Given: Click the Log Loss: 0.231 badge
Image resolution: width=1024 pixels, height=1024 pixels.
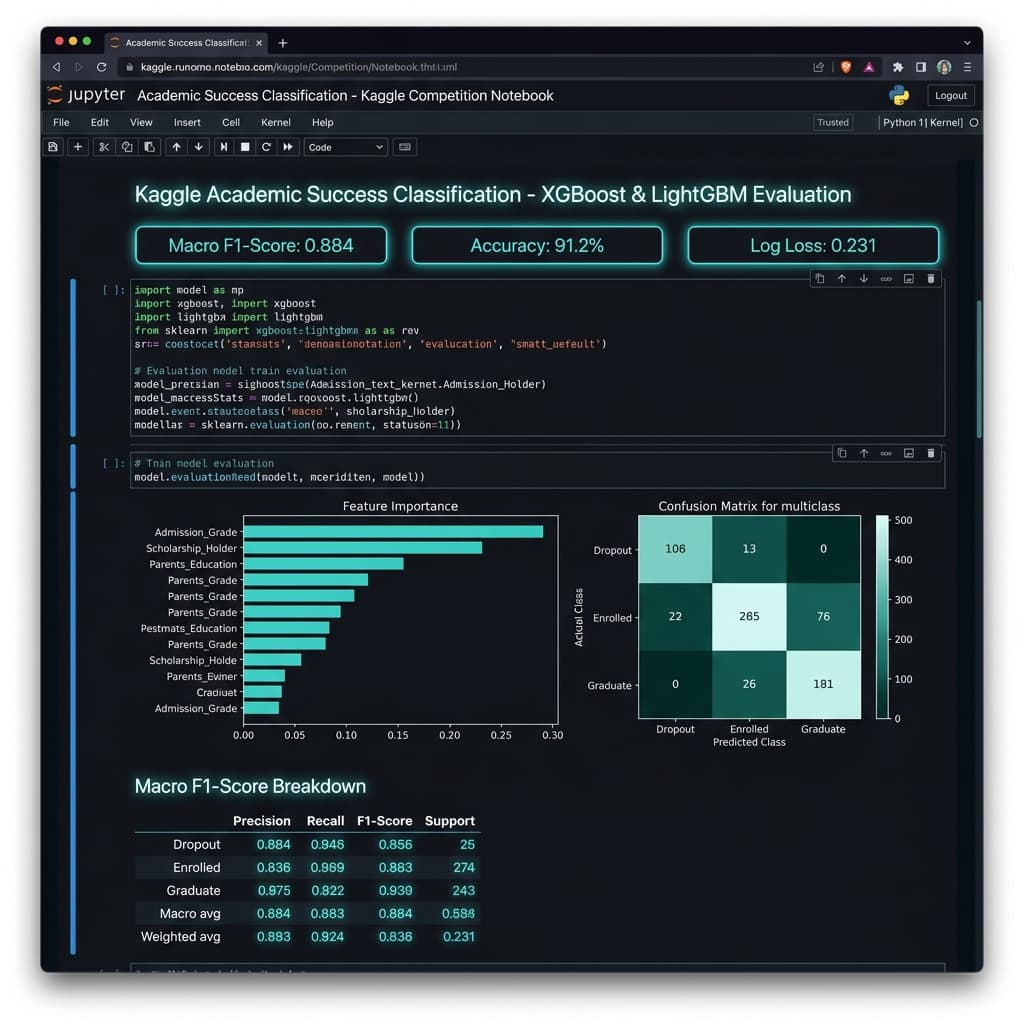Looking at the screenshot, I should [x=813, y=246].
